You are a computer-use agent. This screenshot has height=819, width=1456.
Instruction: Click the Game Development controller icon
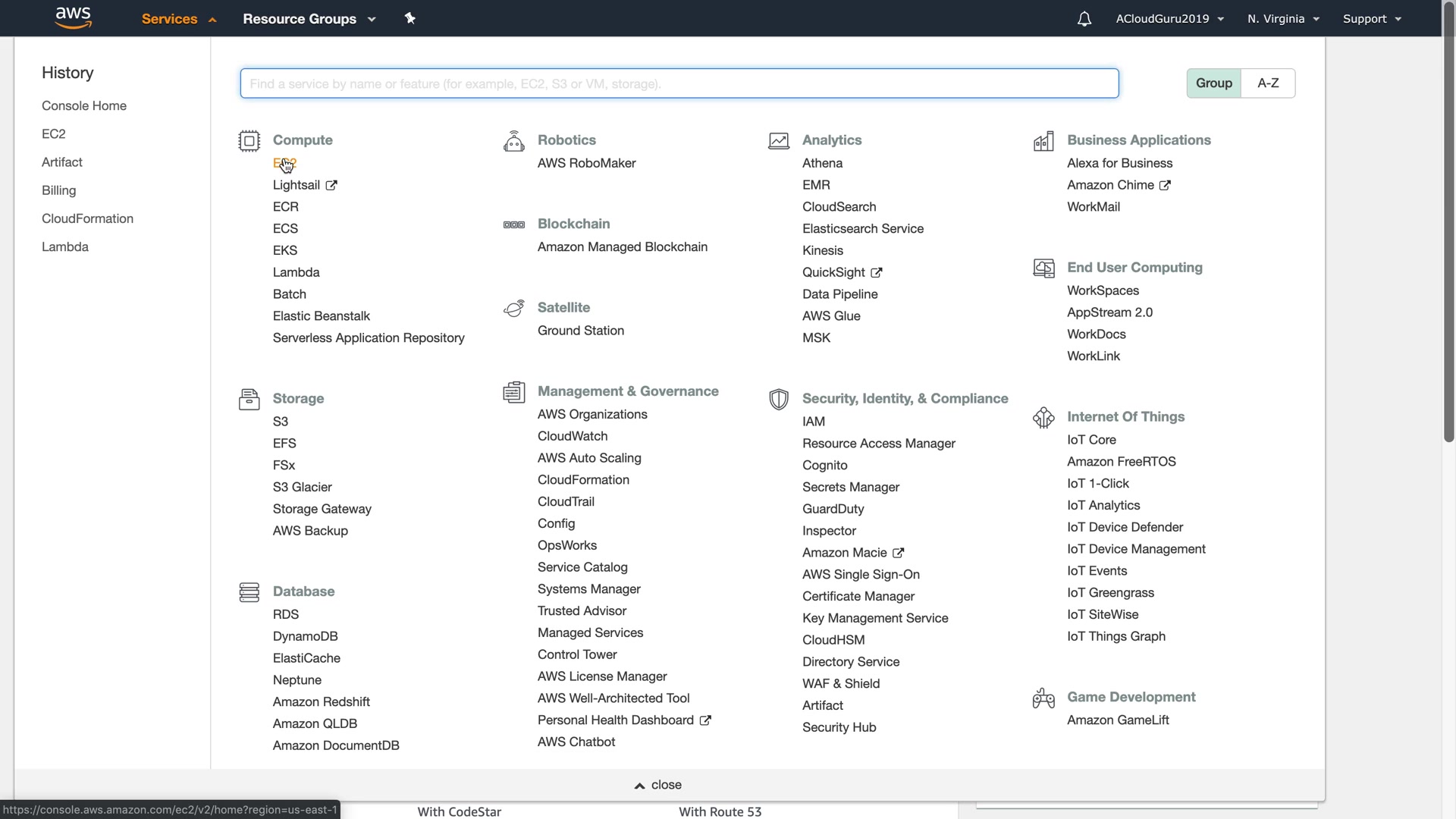(x=1043, y=698)
